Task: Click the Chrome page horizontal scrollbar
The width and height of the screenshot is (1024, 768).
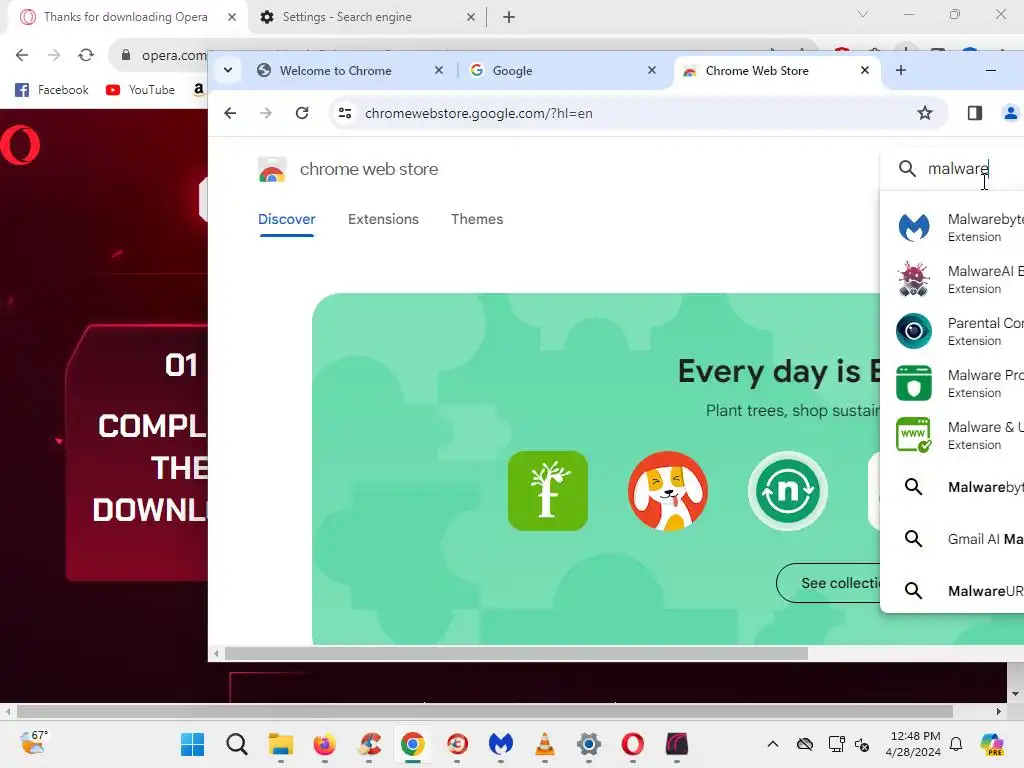Action: 516,654
